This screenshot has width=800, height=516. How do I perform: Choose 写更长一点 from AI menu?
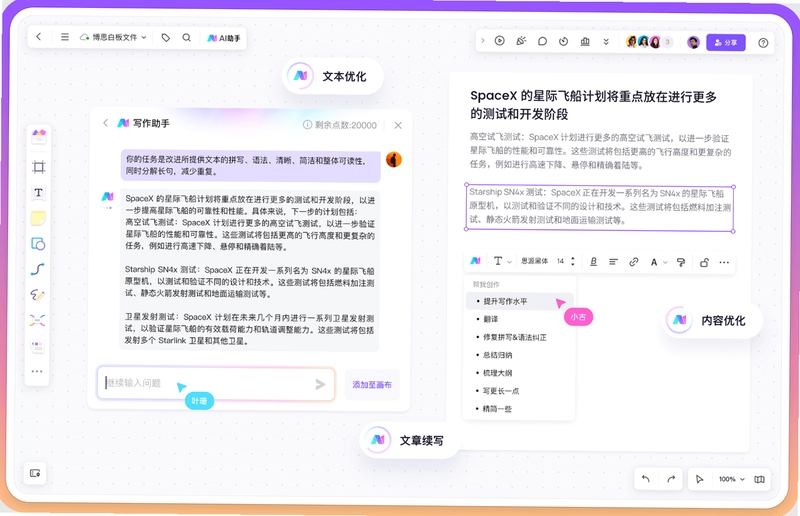(x=519, y=390)
